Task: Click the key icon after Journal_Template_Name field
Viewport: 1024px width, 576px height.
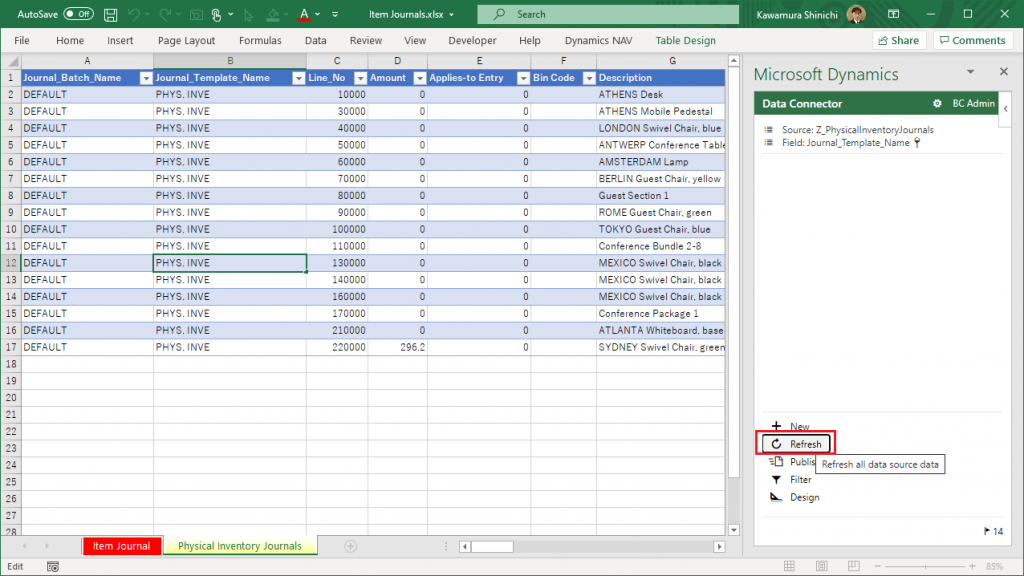Action: (x=917, y=142)
